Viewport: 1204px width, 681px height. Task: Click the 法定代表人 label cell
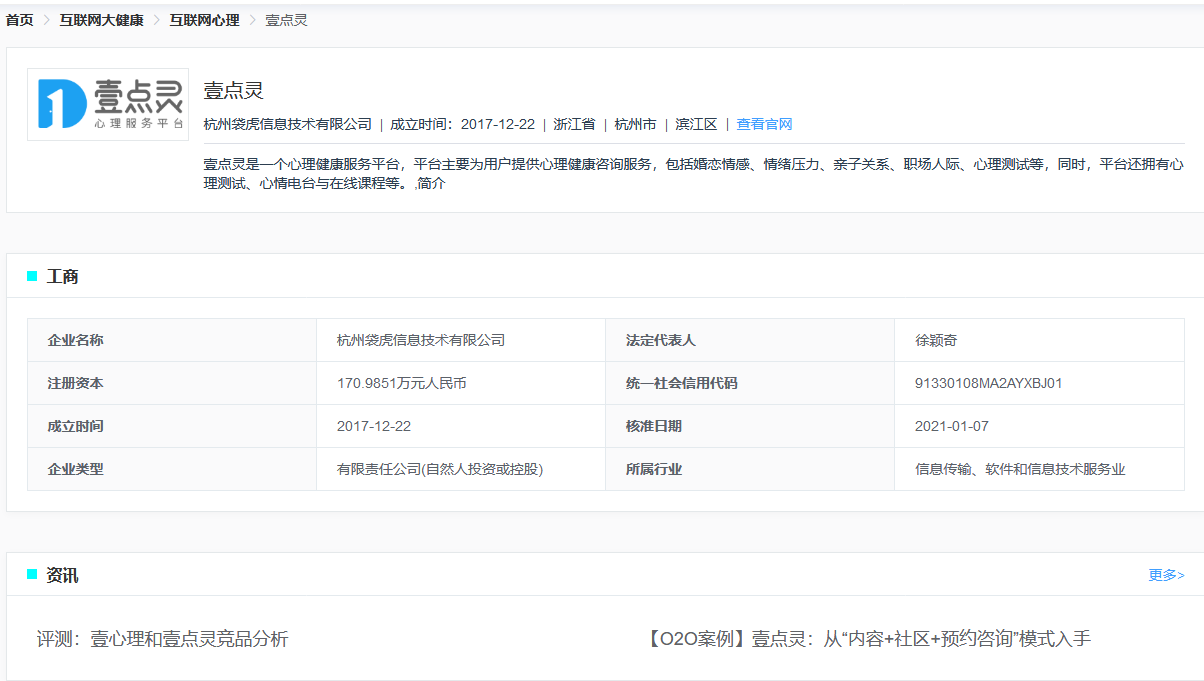pos(750,340)
